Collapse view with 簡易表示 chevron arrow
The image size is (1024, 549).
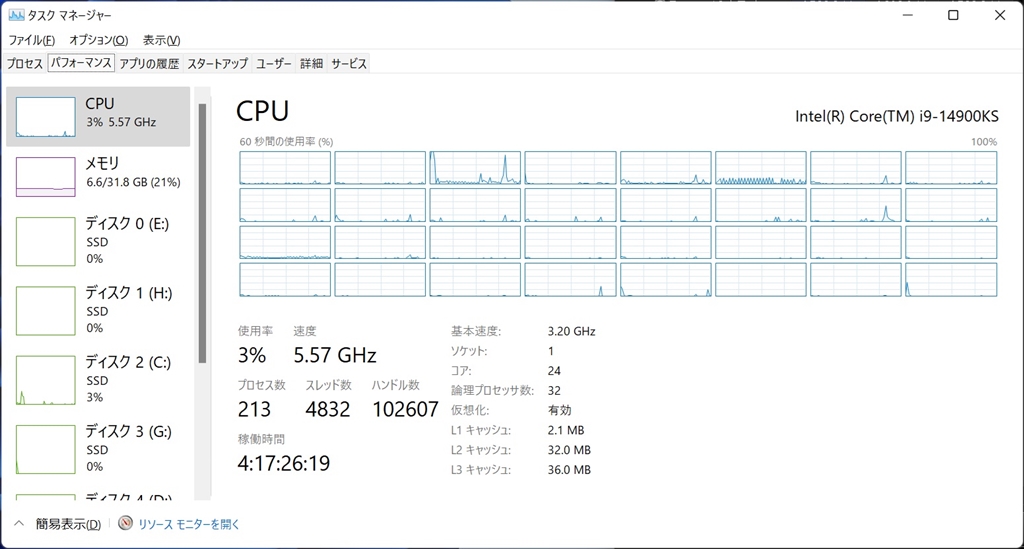19,524
